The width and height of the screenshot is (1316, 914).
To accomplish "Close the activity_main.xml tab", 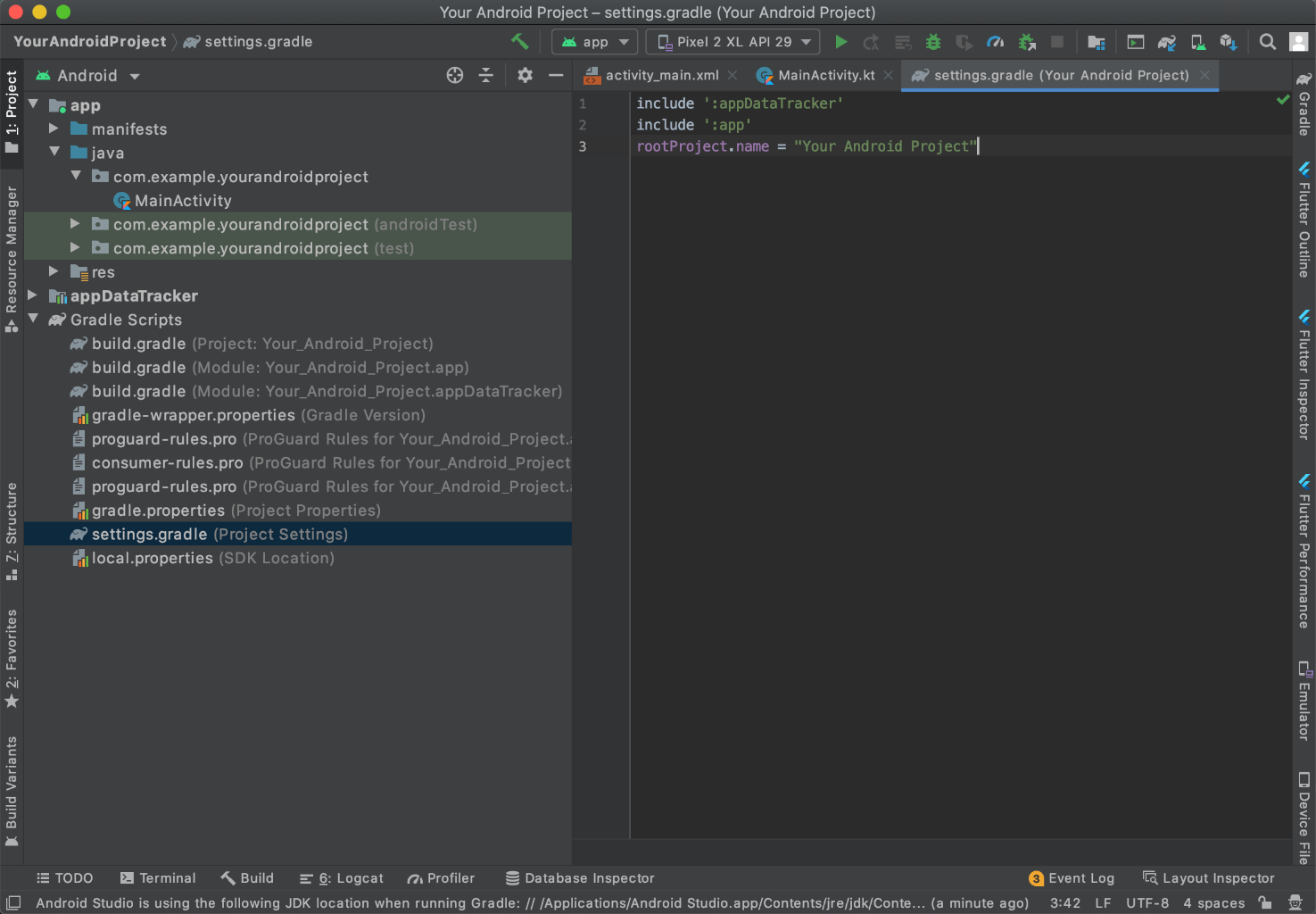I will (x=732, y=75).
